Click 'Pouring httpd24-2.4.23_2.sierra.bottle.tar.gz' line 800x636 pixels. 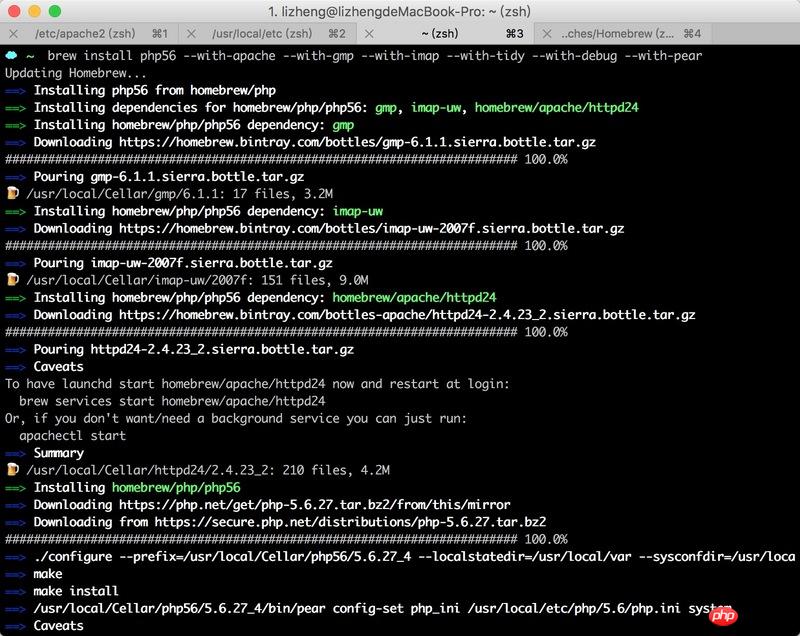point(194,349)
